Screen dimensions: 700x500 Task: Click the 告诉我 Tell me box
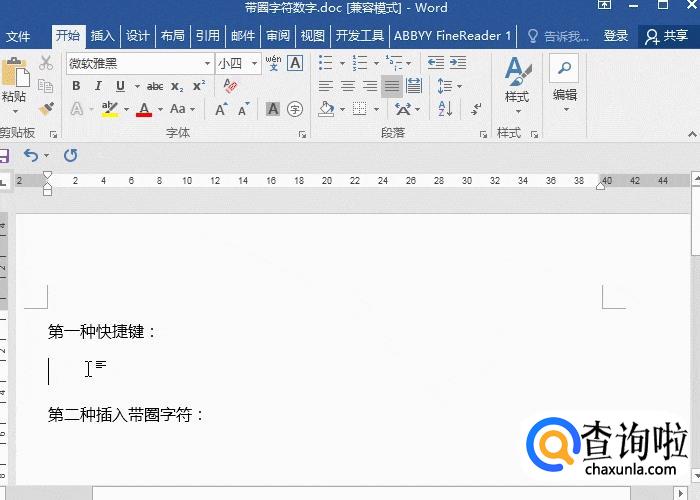click(558, 36)
